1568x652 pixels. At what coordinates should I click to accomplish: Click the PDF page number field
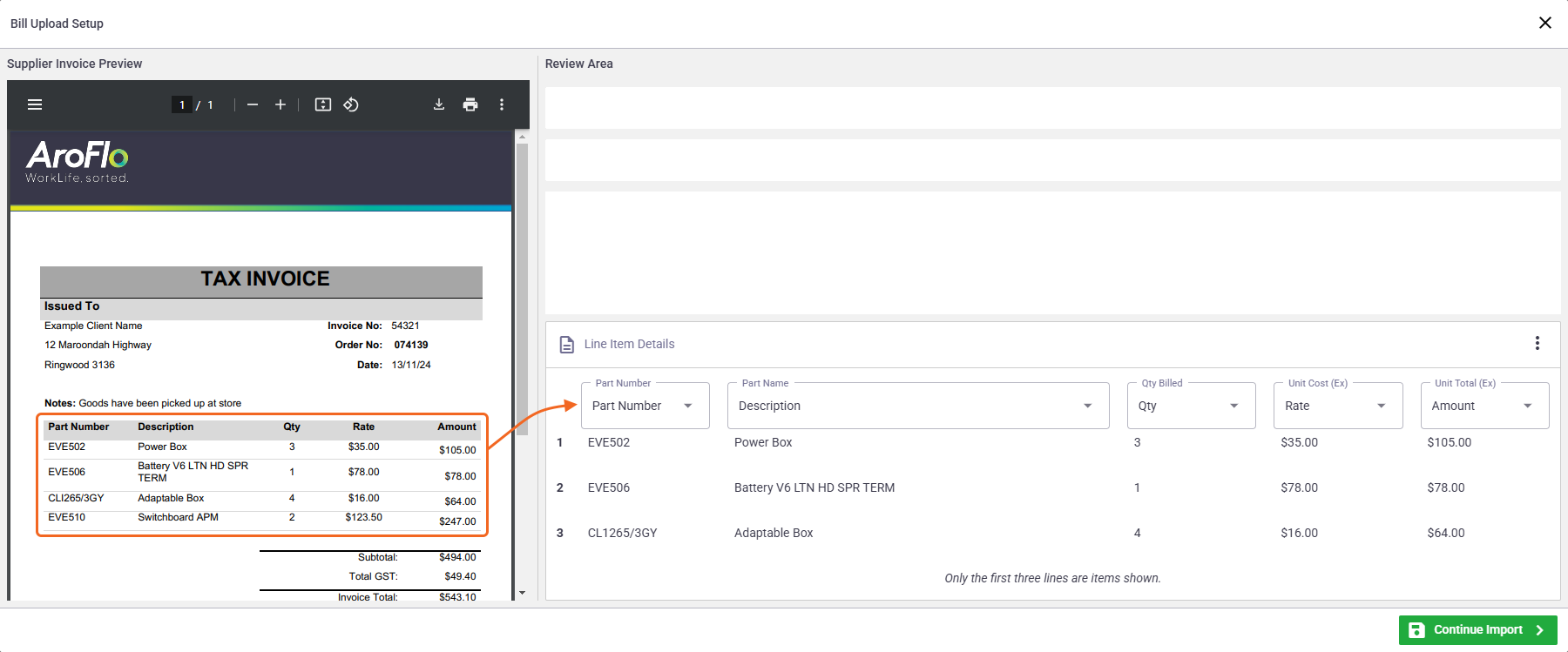182,104
